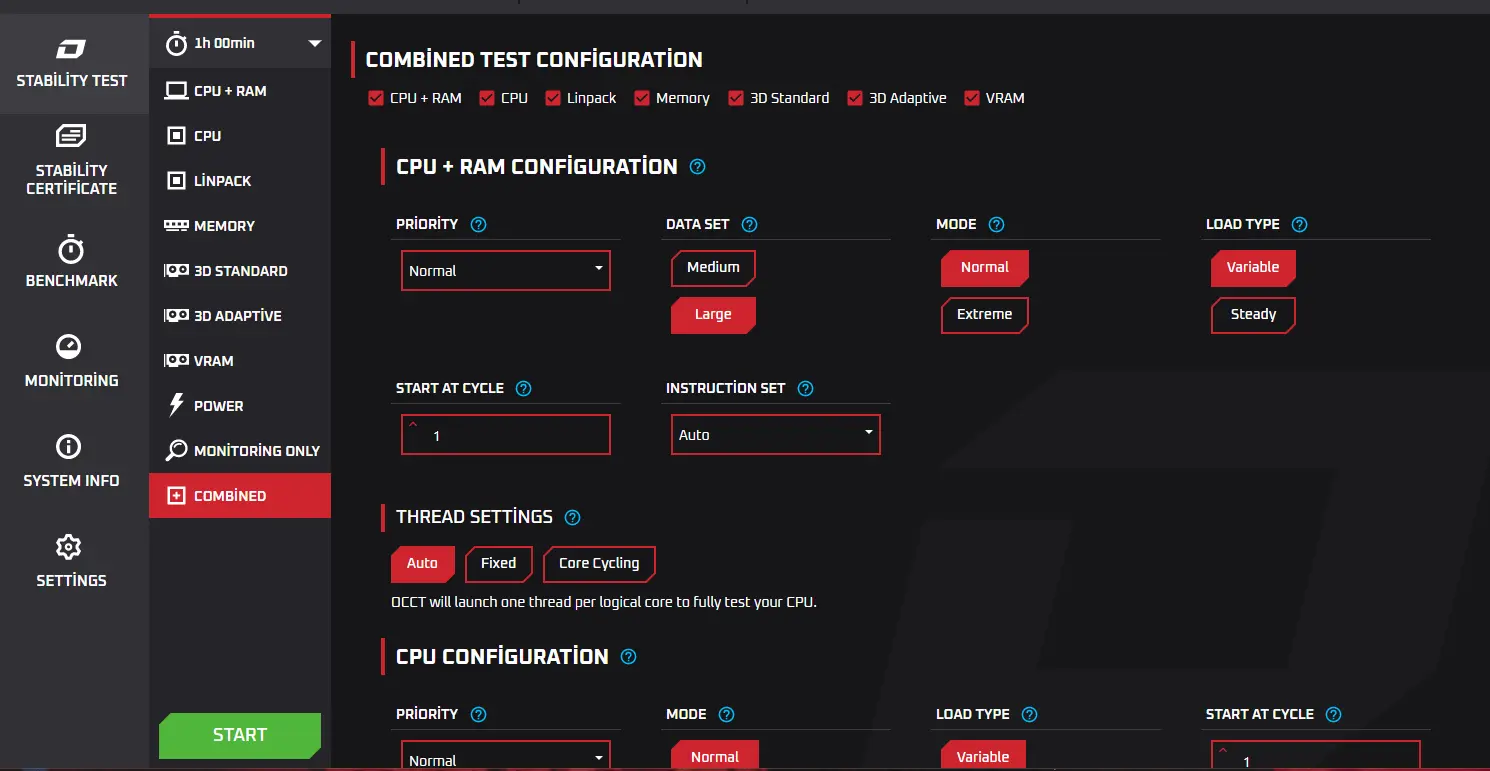1490x771 pixels.
Task: Set thread settings to Fixed
Action: click(498, 564)
